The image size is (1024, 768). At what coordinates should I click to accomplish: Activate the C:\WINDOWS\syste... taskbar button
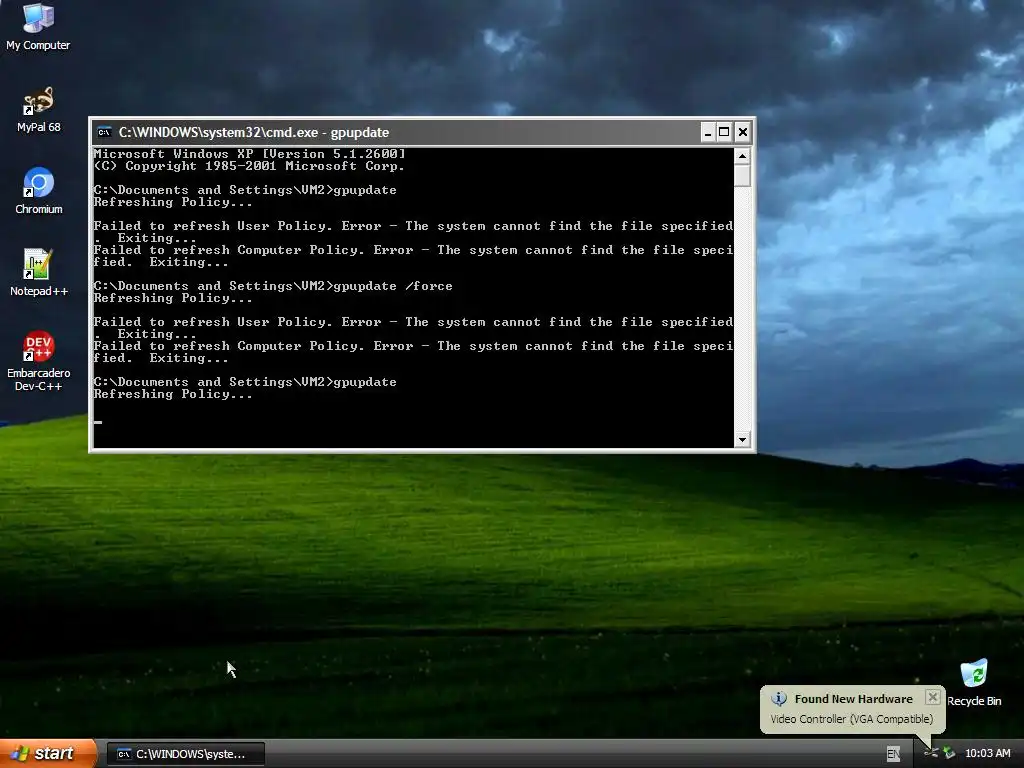point(185,754)
